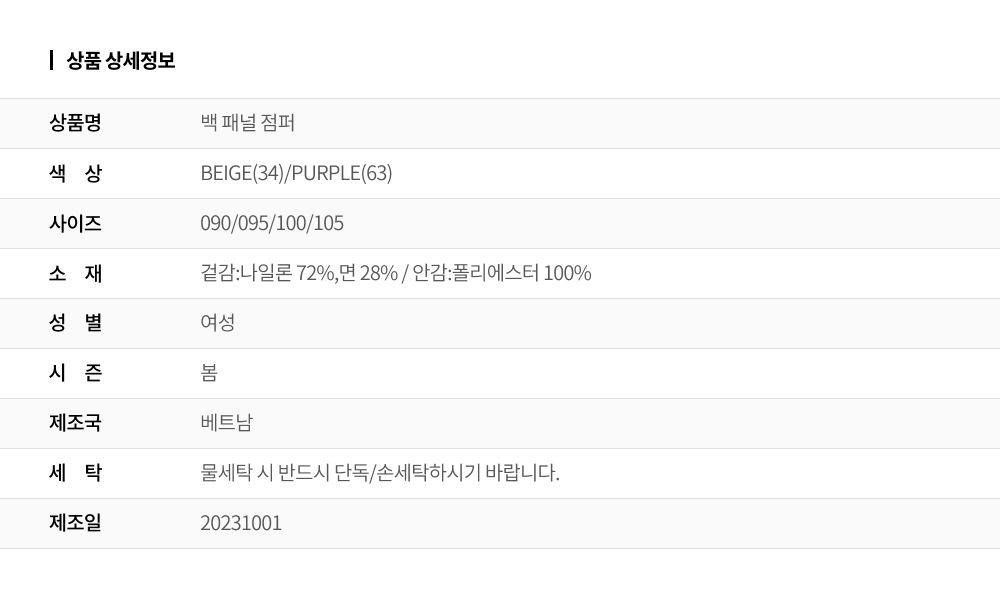Select the 제조일 row label

75,523
